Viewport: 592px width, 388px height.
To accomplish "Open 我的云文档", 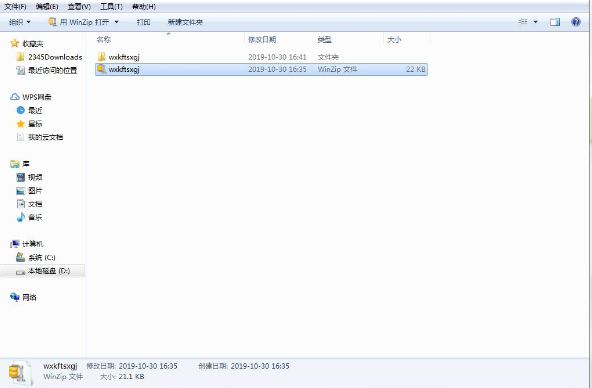I will [46, 137].
